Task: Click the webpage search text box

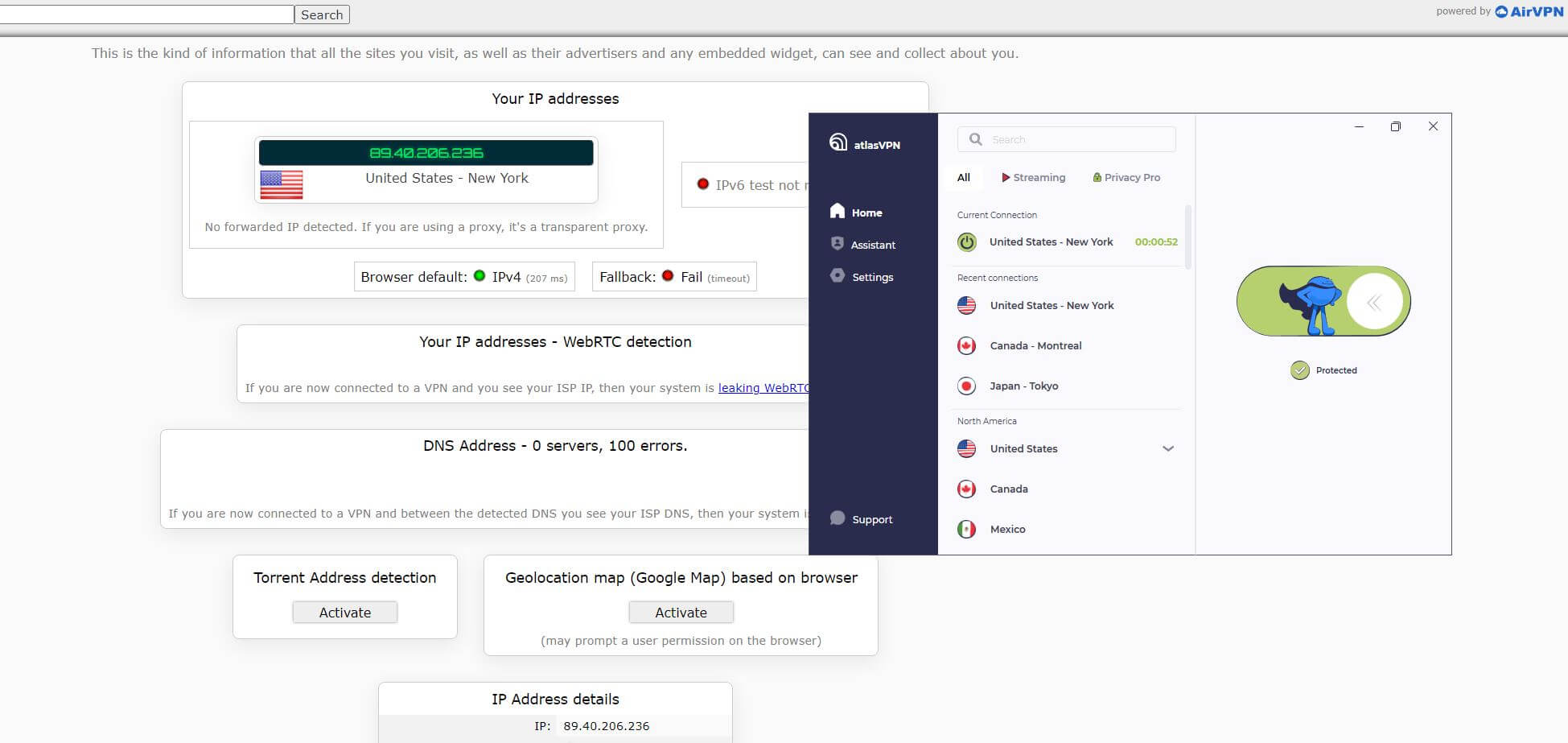Action: [x=146, y=14]
